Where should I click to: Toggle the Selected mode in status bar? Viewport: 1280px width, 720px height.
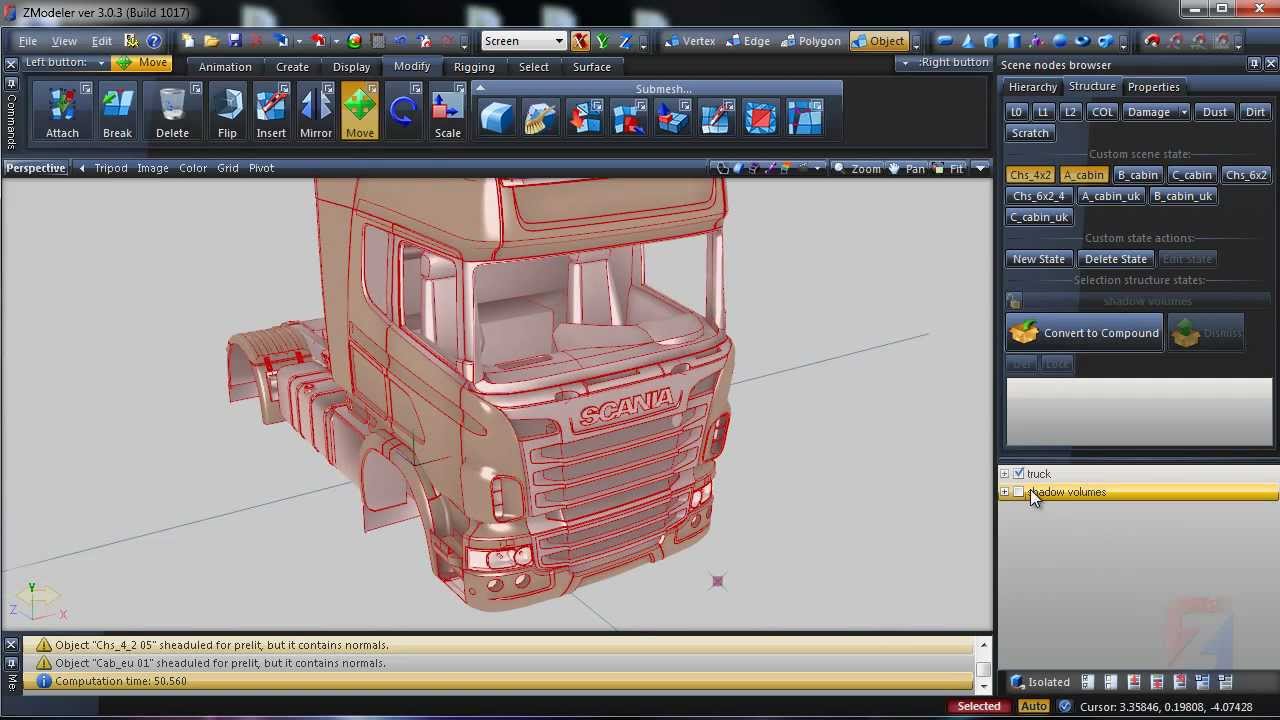pos(979,707)
